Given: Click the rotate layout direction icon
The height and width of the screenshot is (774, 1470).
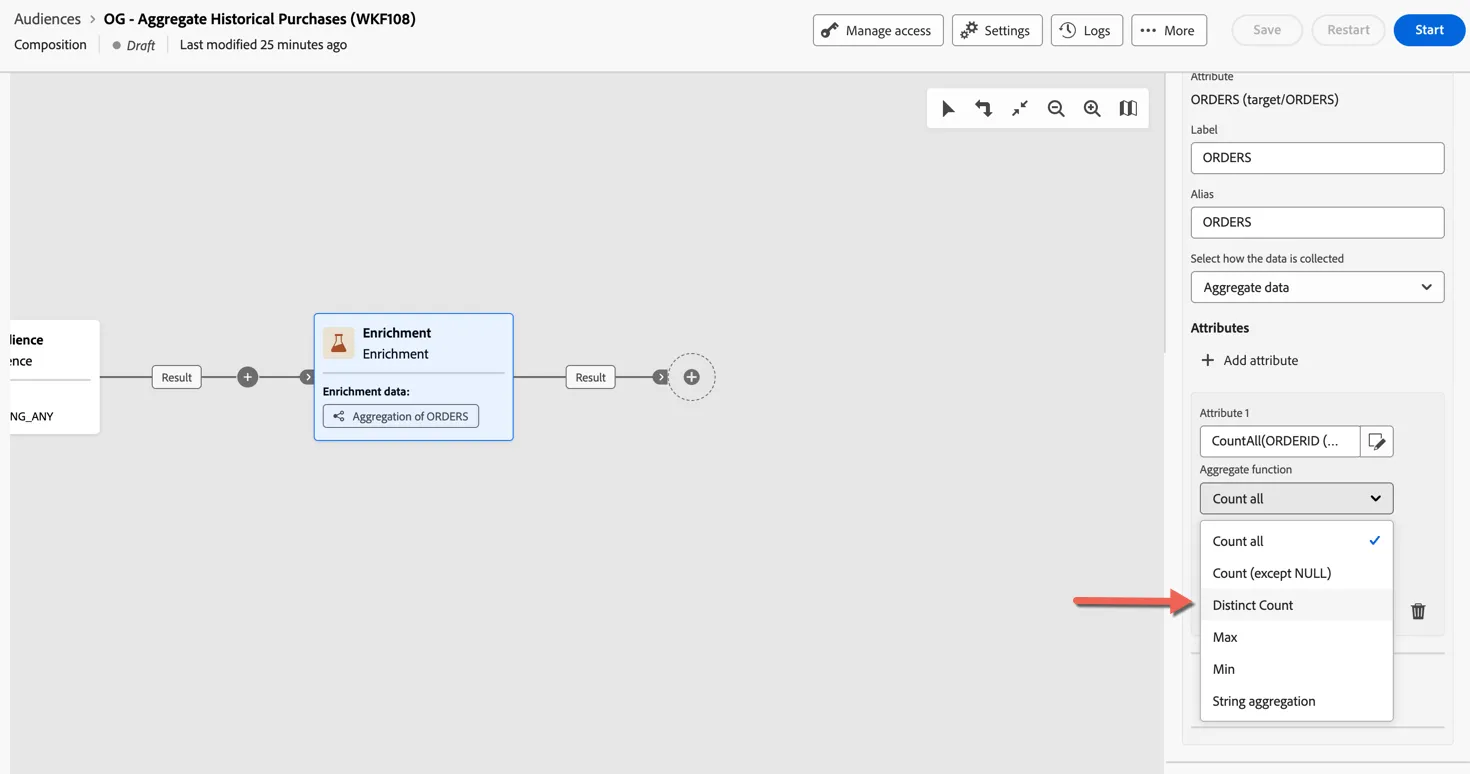Looking at the screenshot, I should coord(984,109).
